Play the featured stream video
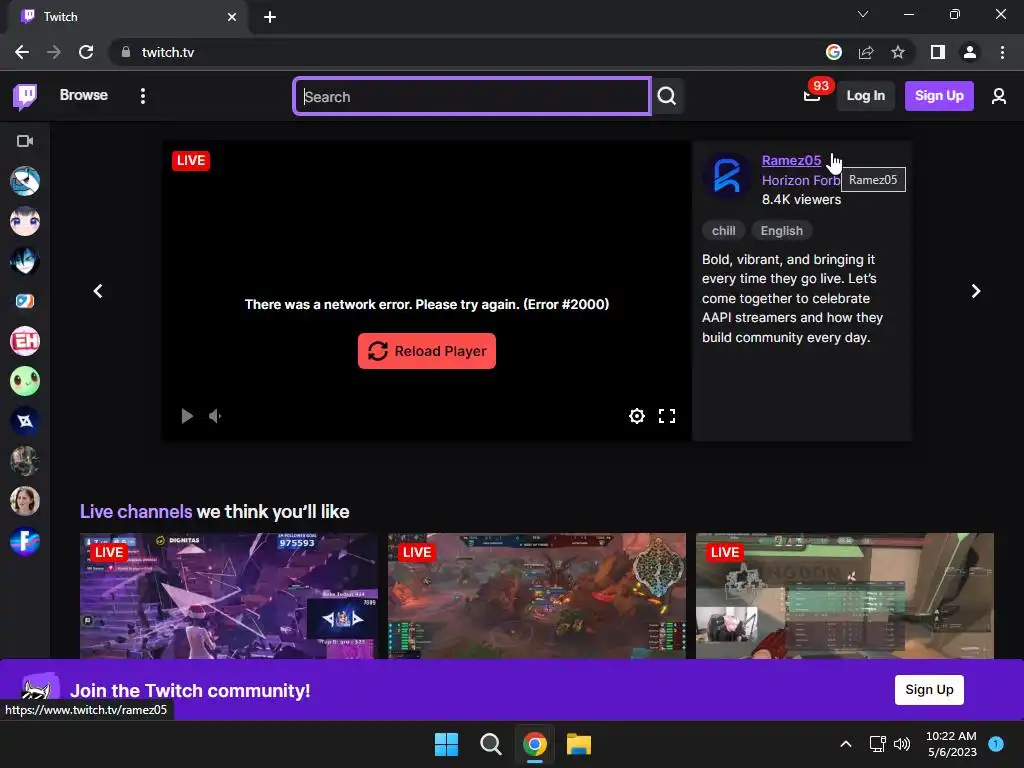This screenshot has width=1024, height=768. 187,416
